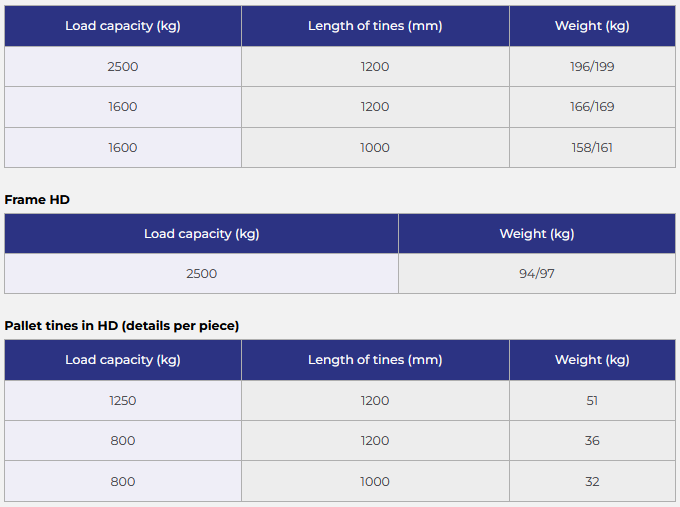The width and height of the screenshot is (680, 507).
Task: Click the weight cell showing 32
Action: click(592, 481)
